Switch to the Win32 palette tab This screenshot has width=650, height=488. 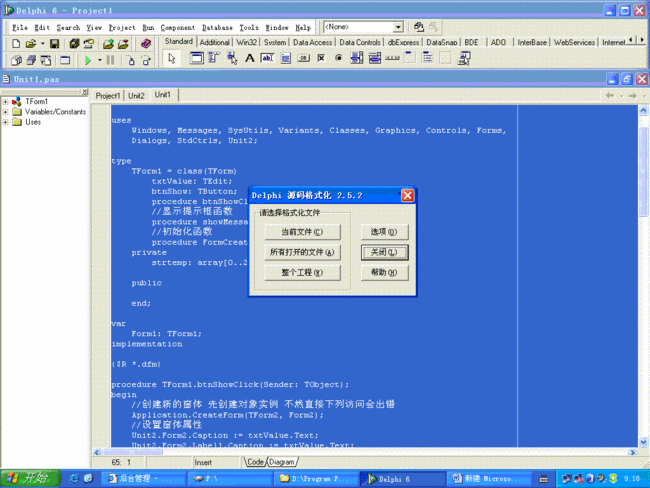click(x=247, y=42)
